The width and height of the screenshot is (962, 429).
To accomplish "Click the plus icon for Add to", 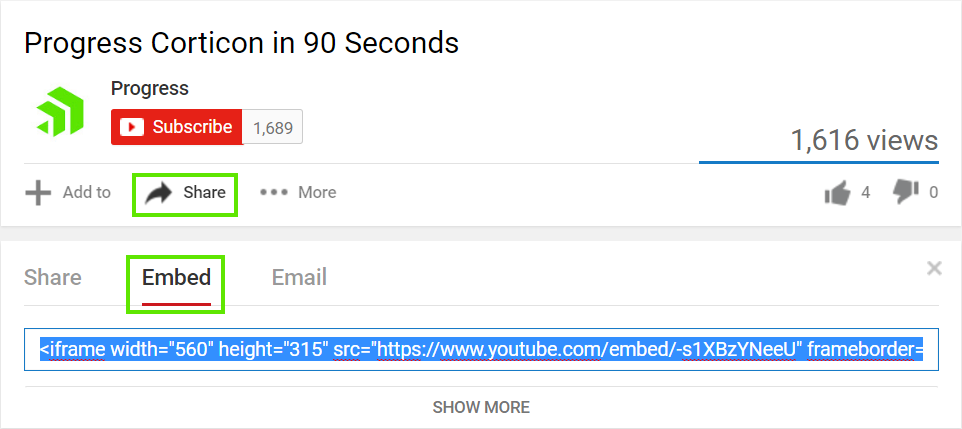I will tap(38, 192).
